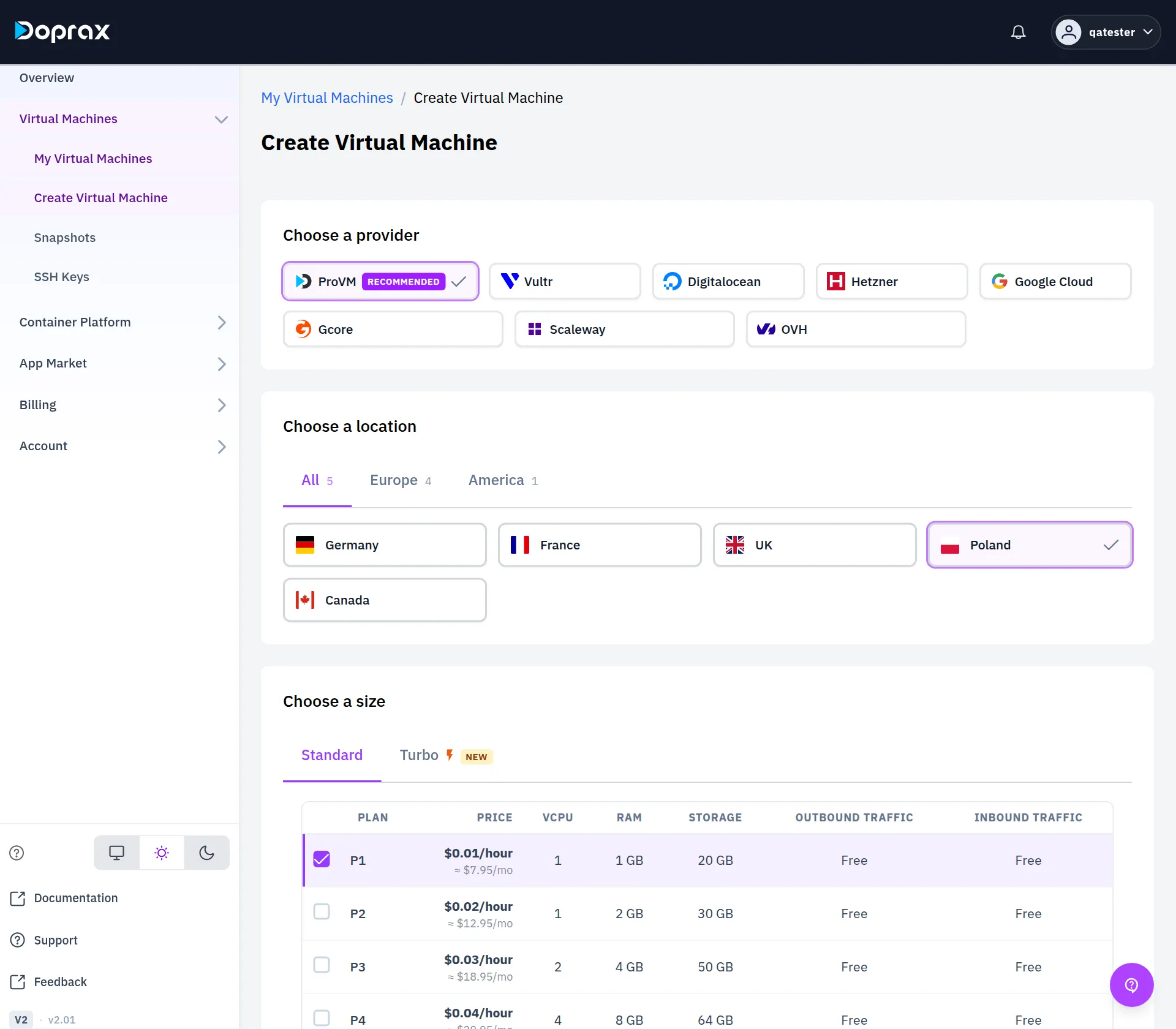Click the qatester user avatar icon
Screen dimensions: 1176x1029
pyautogui.click(x=1068, y=32)
